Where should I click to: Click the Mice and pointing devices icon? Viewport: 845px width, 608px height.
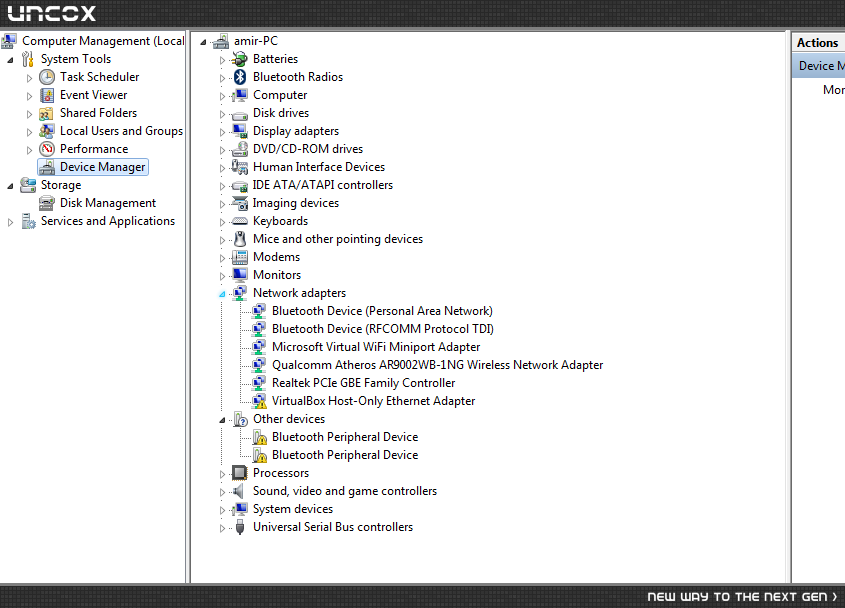240,239
